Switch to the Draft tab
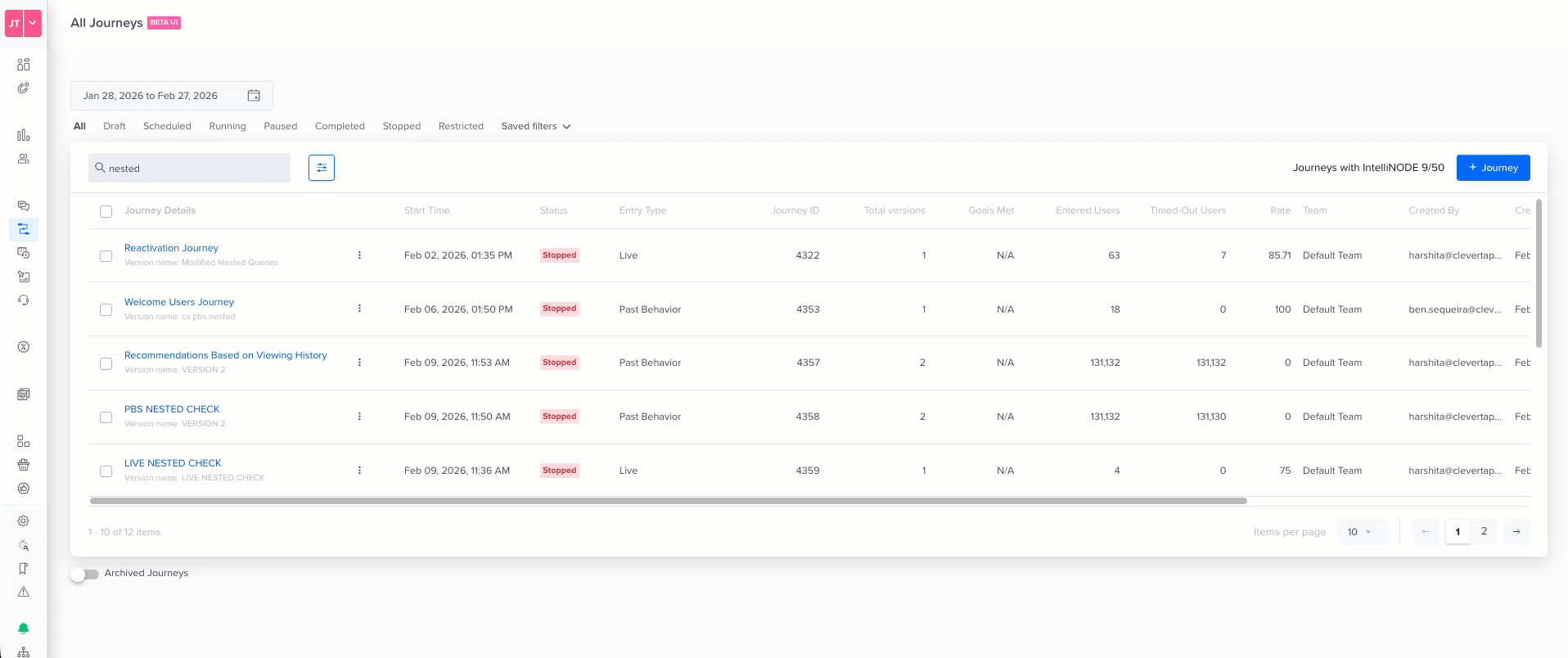Image resolution: width=1568 pixels, height=658 pixels. (115, 126)
